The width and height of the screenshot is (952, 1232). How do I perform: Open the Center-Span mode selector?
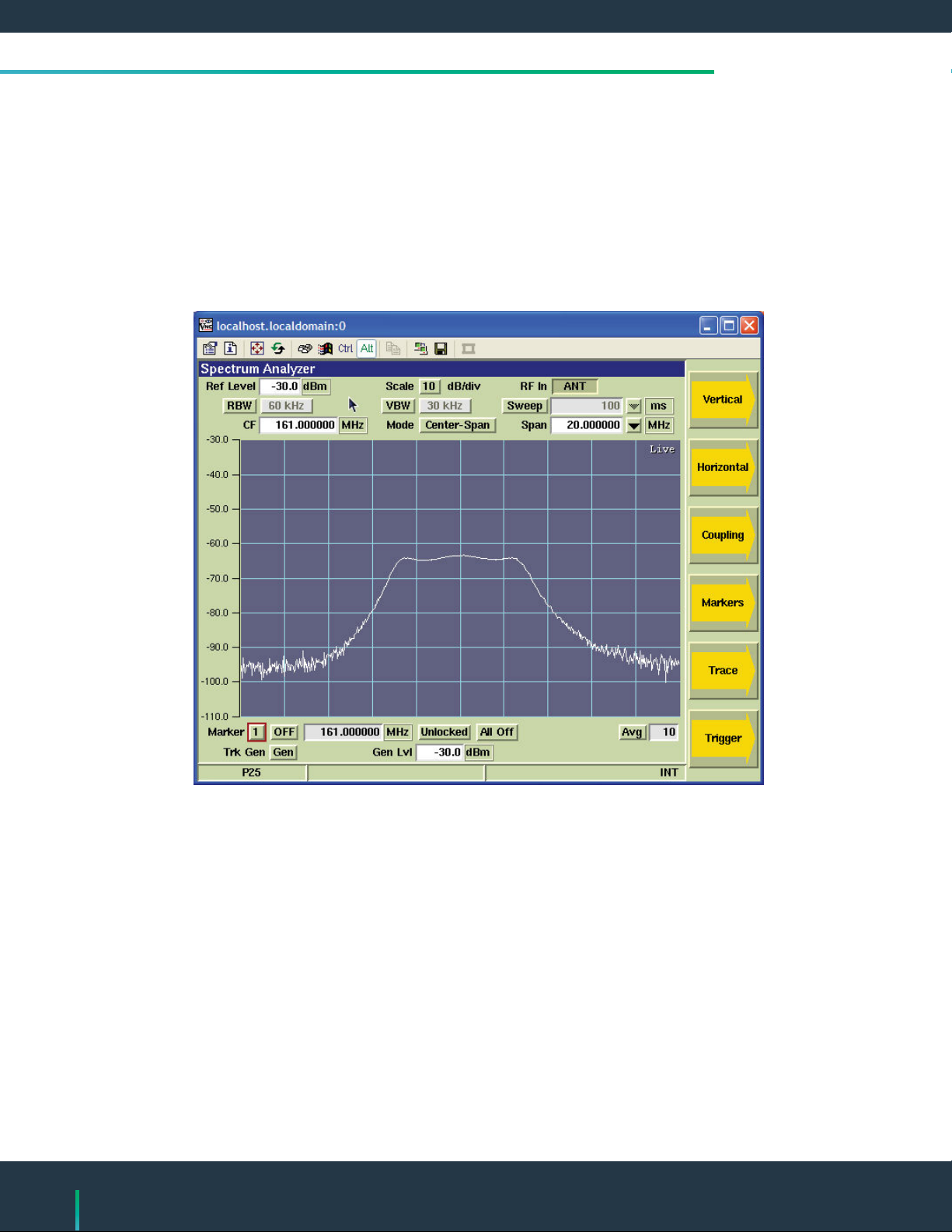[458, 425]
